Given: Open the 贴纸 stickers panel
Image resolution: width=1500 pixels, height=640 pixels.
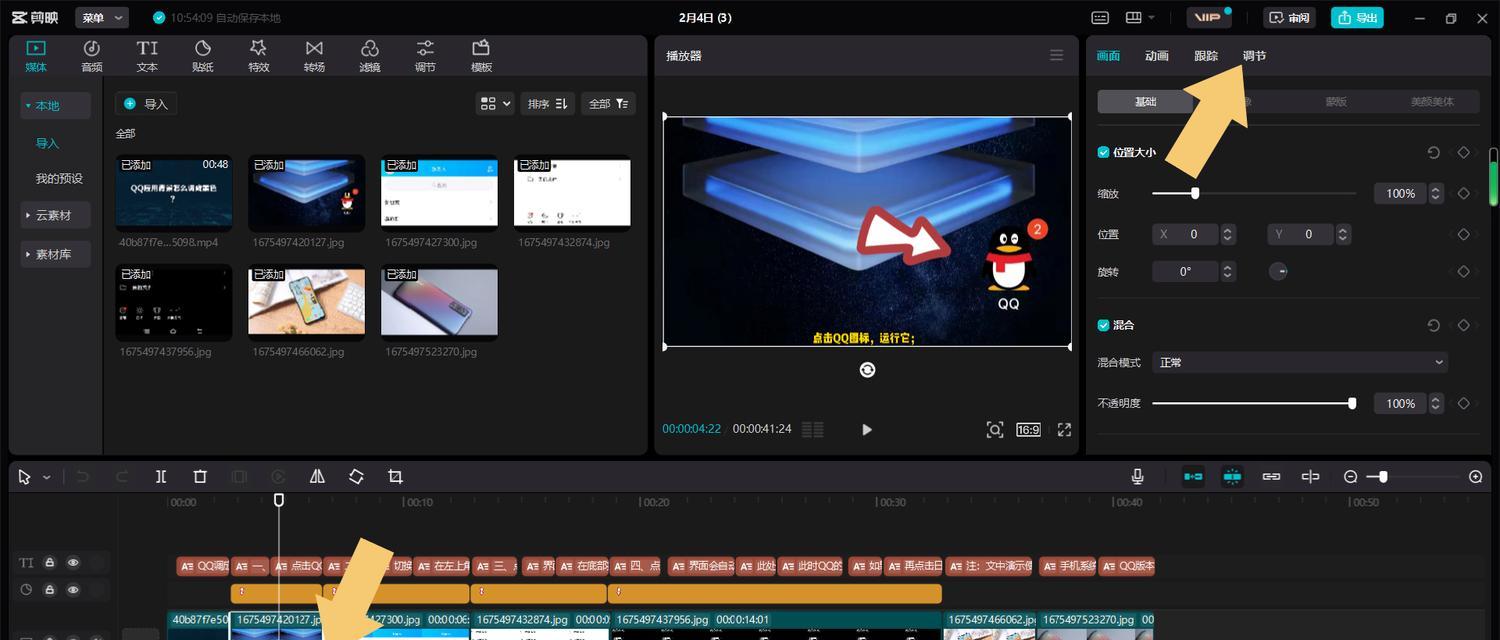Looking at the screenshot, I should [203, 56].
